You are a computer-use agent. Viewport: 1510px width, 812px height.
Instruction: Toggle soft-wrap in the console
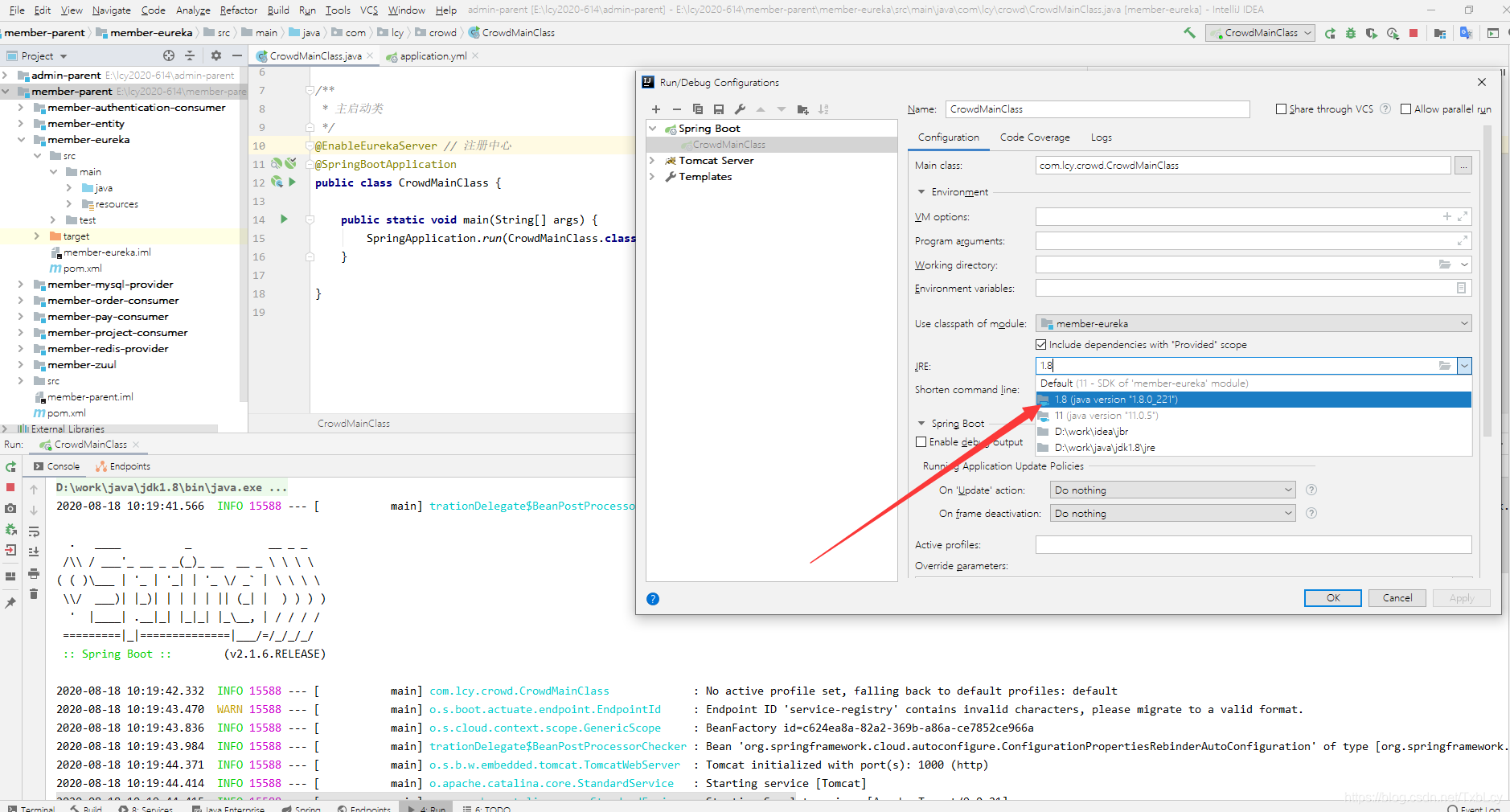34,531
